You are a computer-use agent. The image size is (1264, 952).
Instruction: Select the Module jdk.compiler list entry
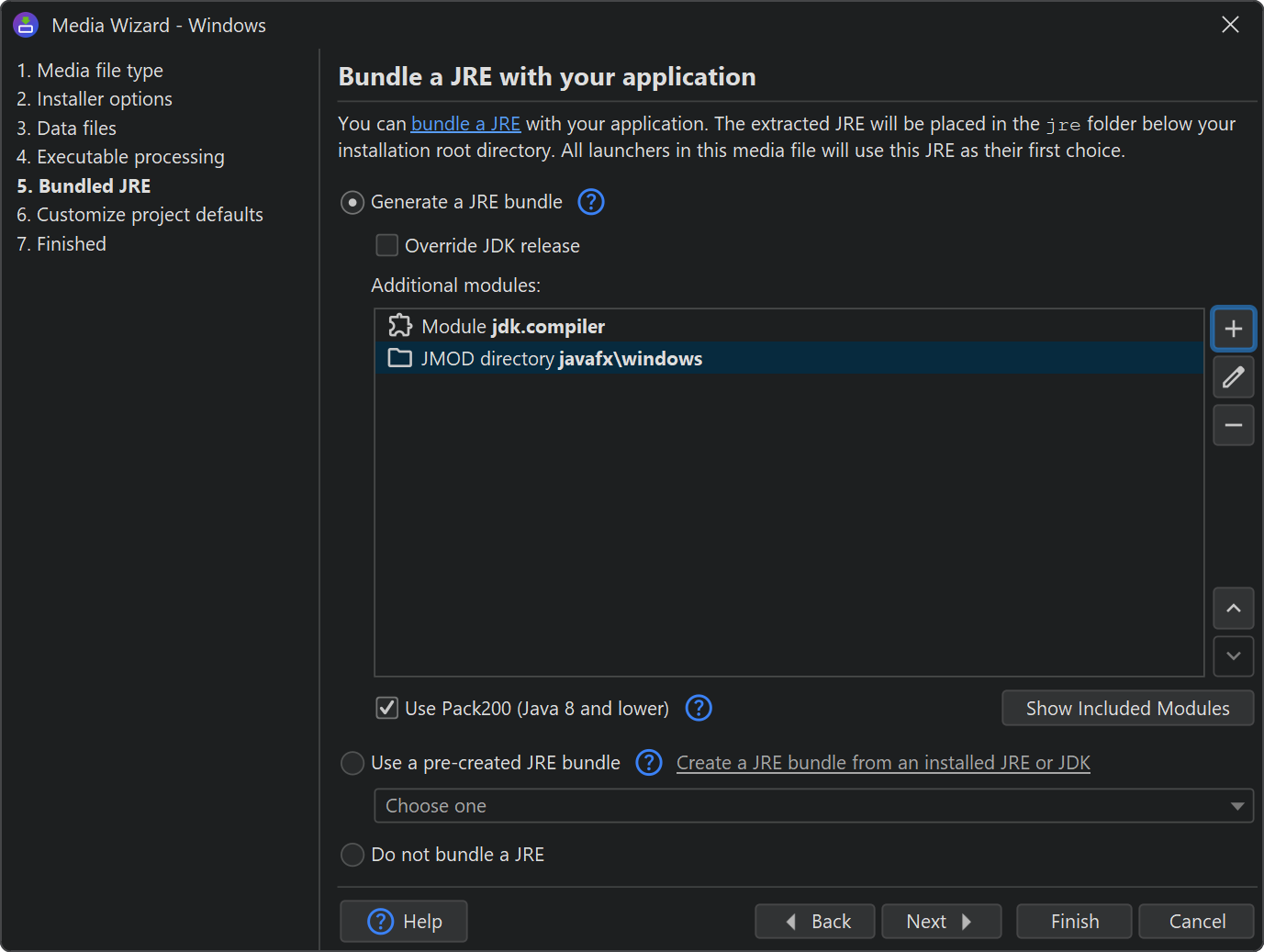pyautogui.click(x=512, y=327)
